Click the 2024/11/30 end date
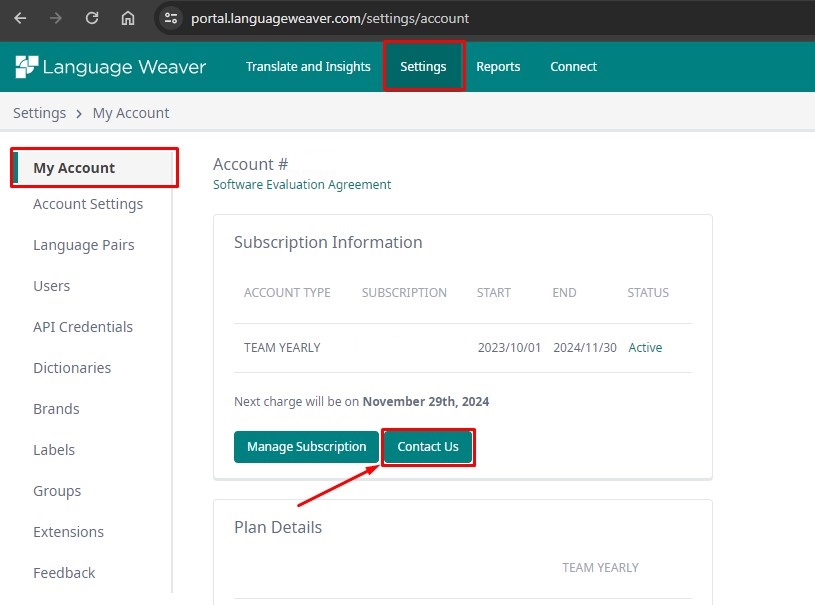This screenshot has height=605, width=815. click(585, 348)
